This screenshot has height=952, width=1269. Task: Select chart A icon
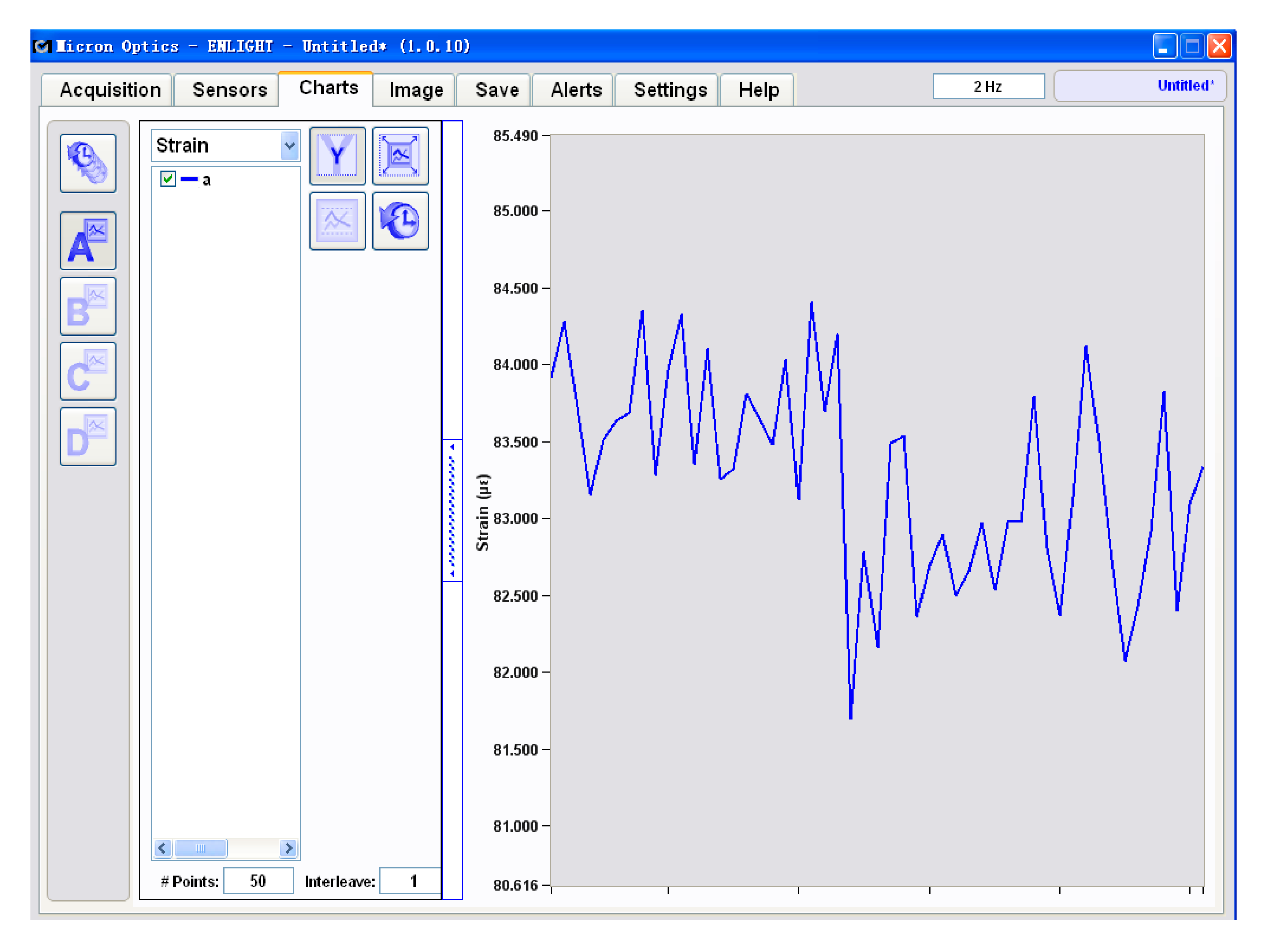tap(88, 241)
